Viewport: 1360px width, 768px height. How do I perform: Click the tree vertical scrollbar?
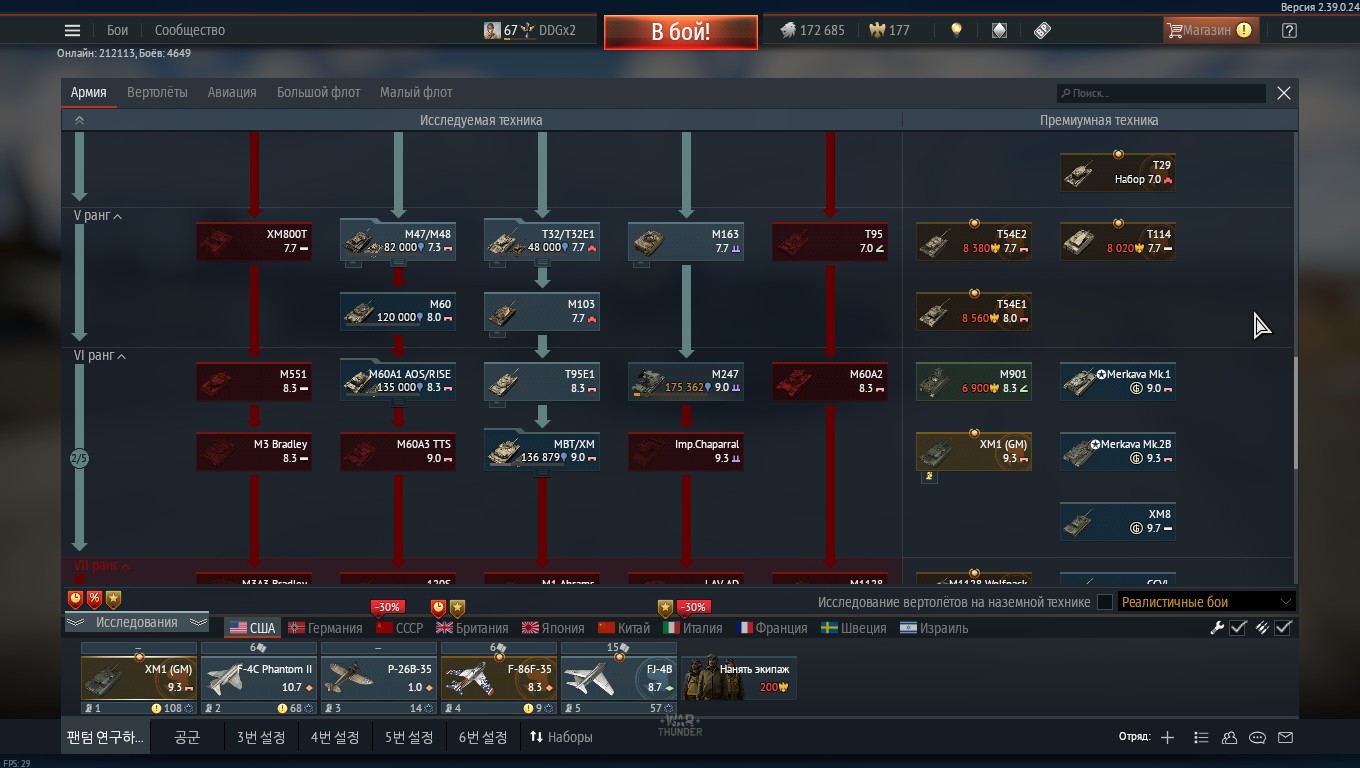pos(1295,412)
